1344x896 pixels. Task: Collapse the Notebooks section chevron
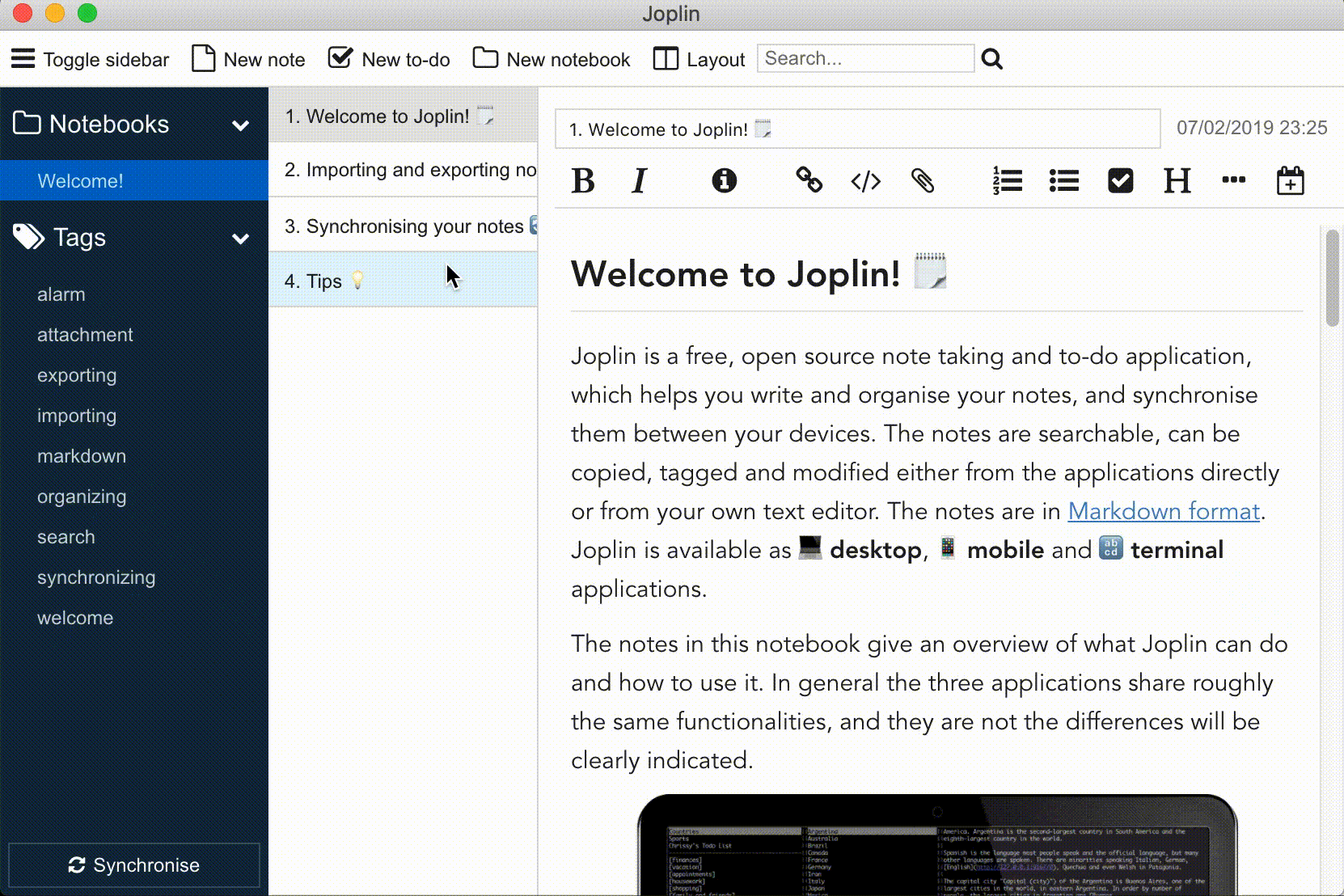tap(240, 125)
